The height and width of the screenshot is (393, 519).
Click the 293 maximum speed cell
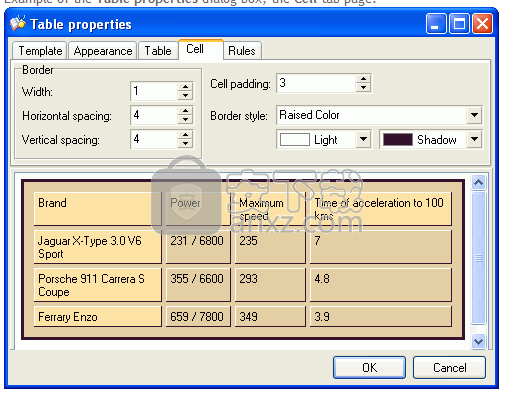270,285
